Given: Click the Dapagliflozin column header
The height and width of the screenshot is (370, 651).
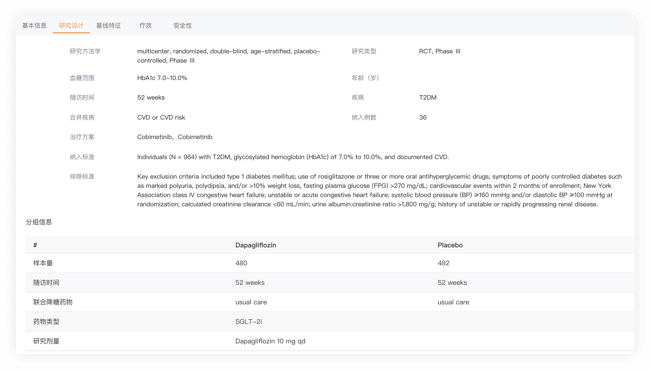Looking at the screenshot, I should pyautogui.click(x=255, y=245).
